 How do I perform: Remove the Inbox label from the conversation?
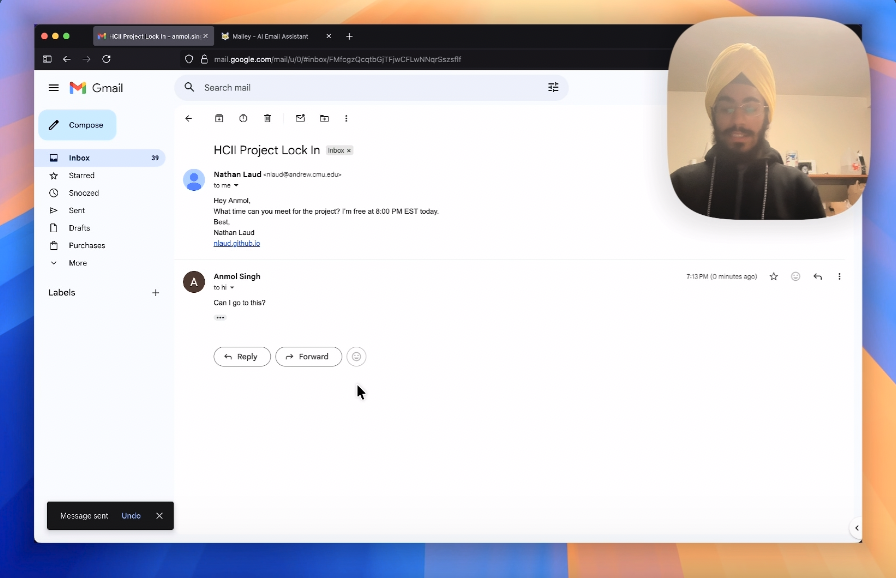349,151
